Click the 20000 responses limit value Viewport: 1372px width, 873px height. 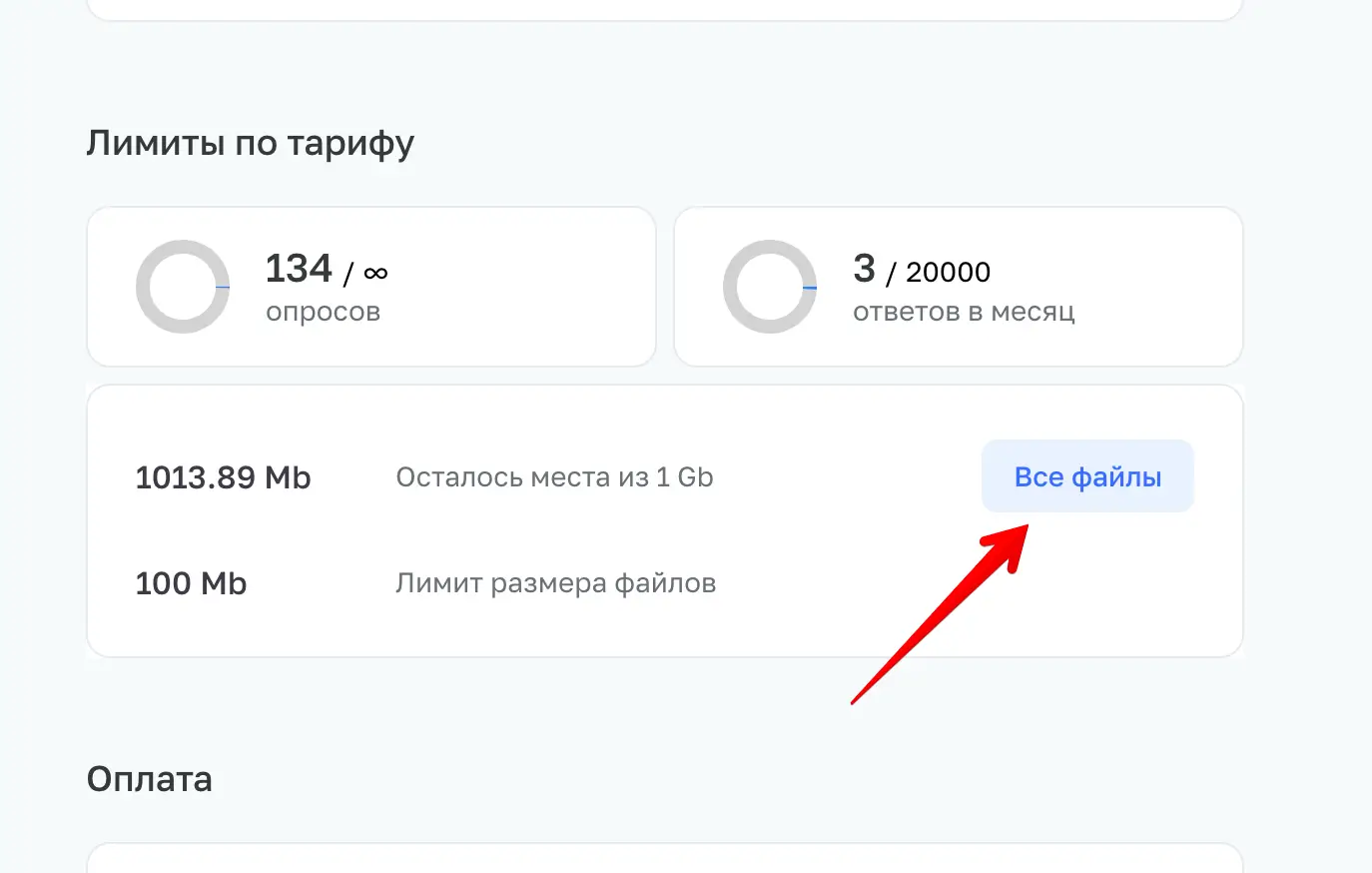[x=948, y=272]
